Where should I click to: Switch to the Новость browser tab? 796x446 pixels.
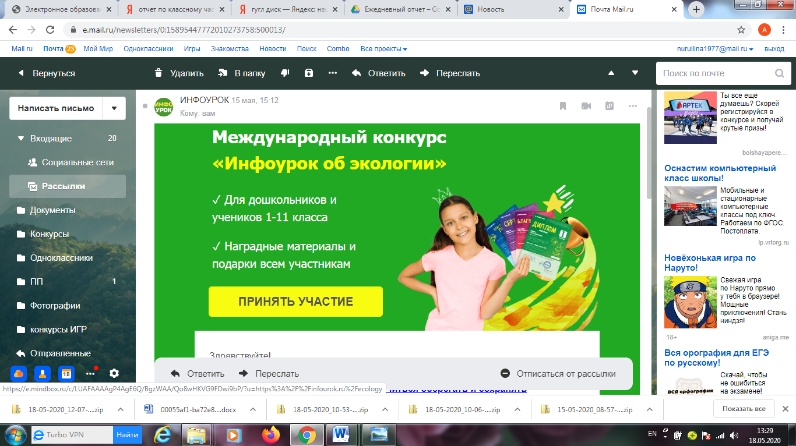click(x=510, y=8)
